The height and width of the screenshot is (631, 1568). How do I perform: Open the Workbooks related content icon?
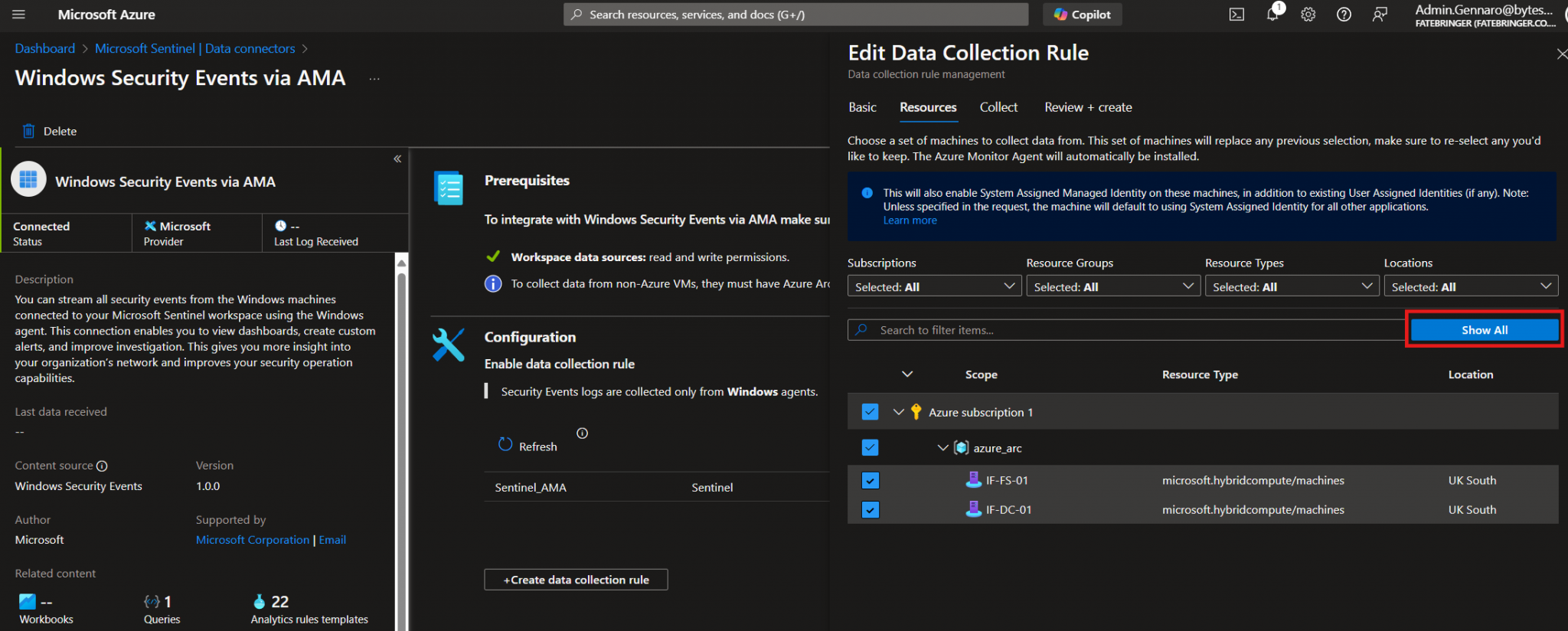pyautogui.click(x=28, y=602)
